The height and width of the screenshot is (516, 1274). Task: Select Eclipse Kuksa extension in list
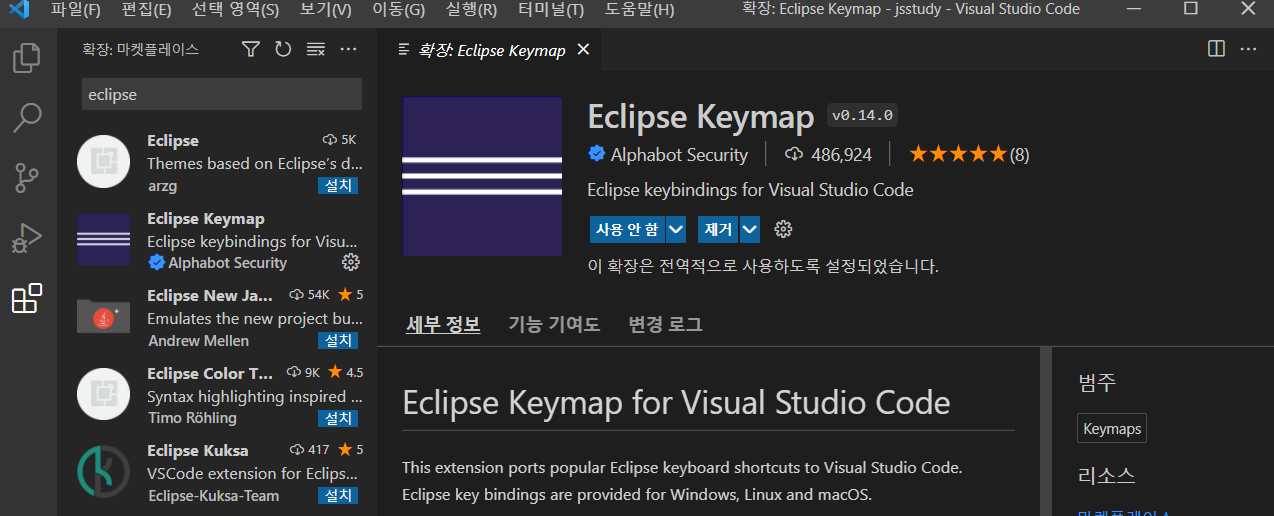217,472
